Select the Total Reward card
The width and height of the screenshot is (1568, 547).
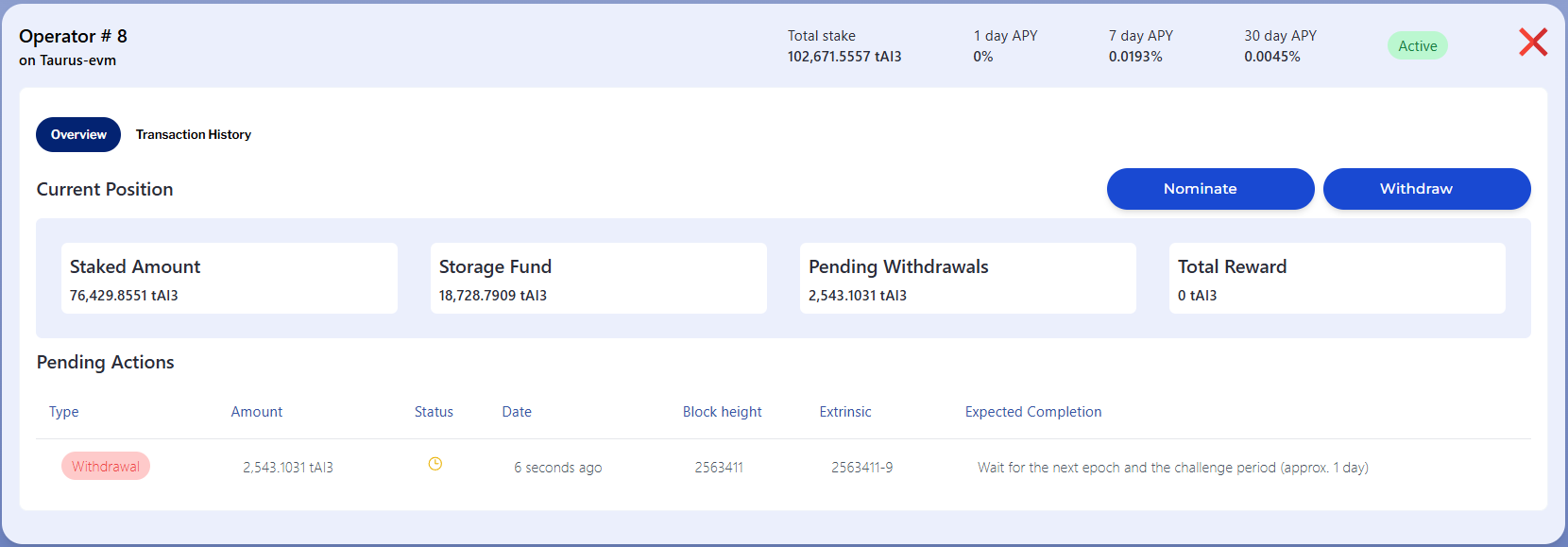point(1338,279)
